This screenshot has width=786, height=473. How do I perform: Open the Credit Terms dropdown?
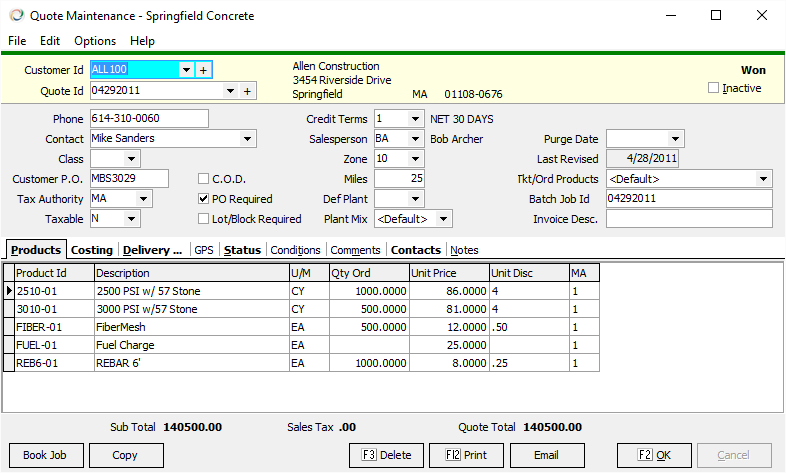click(415, 119)
